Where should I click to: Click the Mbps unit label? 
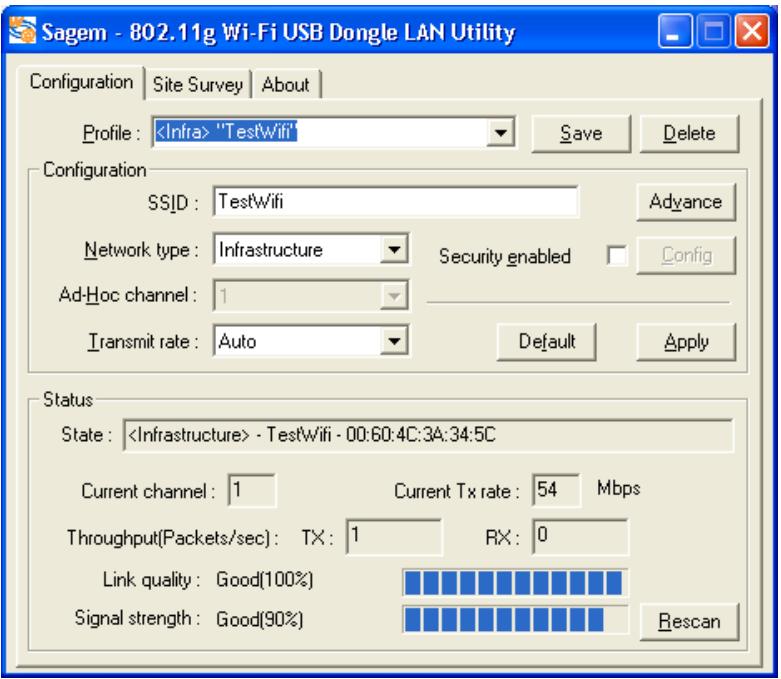[618, 488]
